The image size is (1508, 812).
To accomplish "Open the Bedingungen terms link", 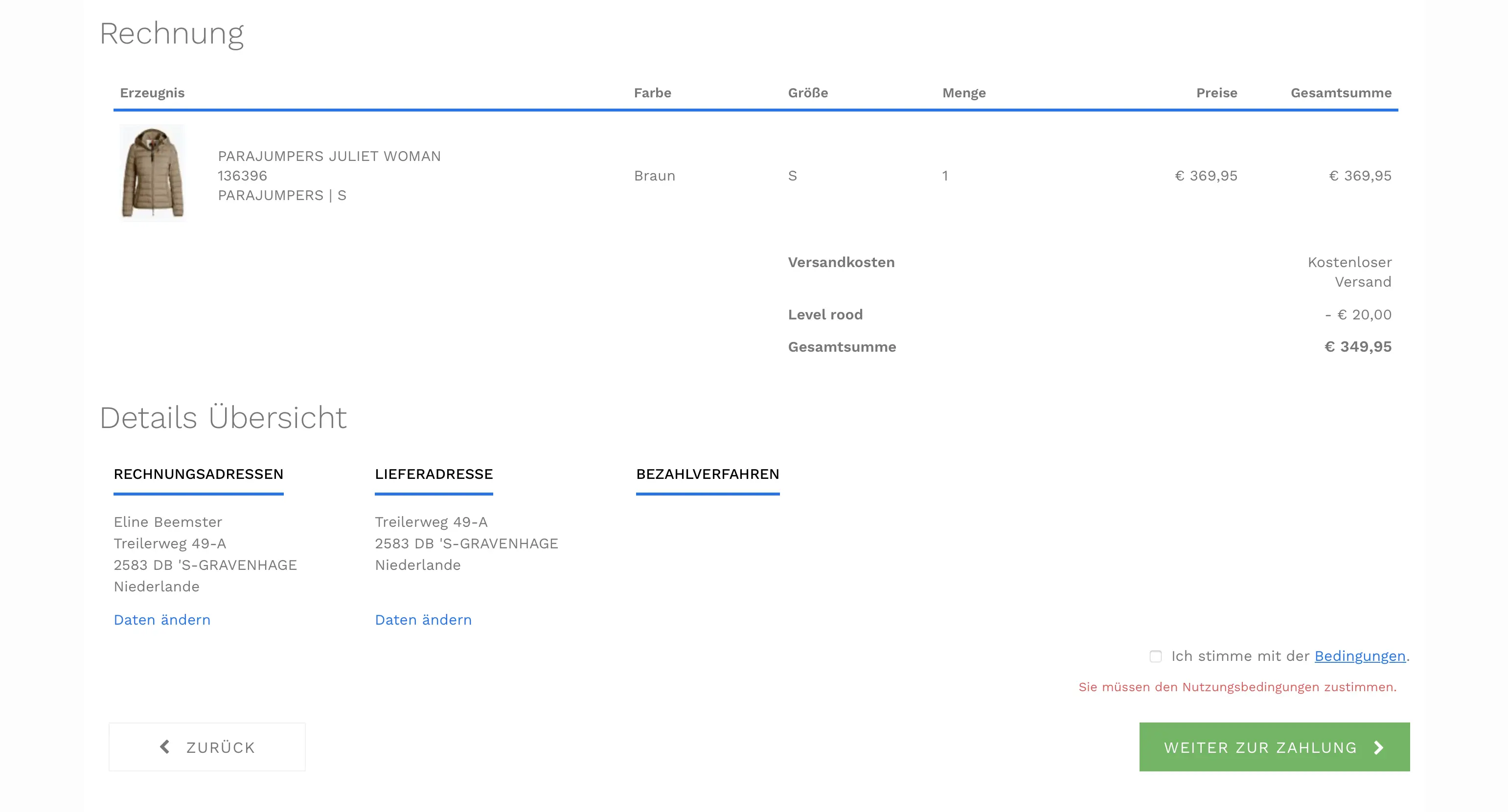I will [1360, 656].
